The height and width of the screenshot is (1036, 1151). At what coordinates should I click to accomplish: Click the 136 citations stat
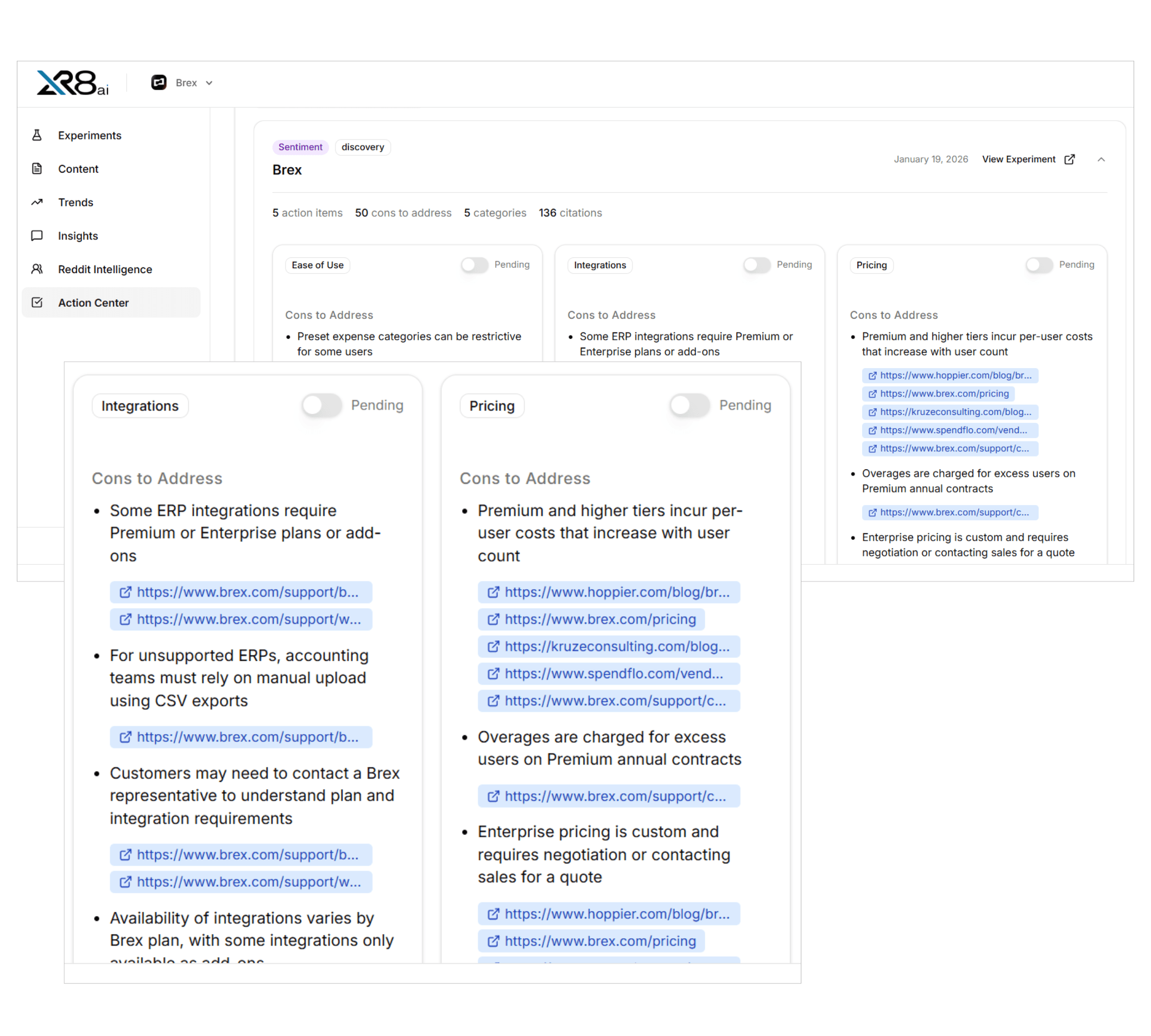point(570,213)
